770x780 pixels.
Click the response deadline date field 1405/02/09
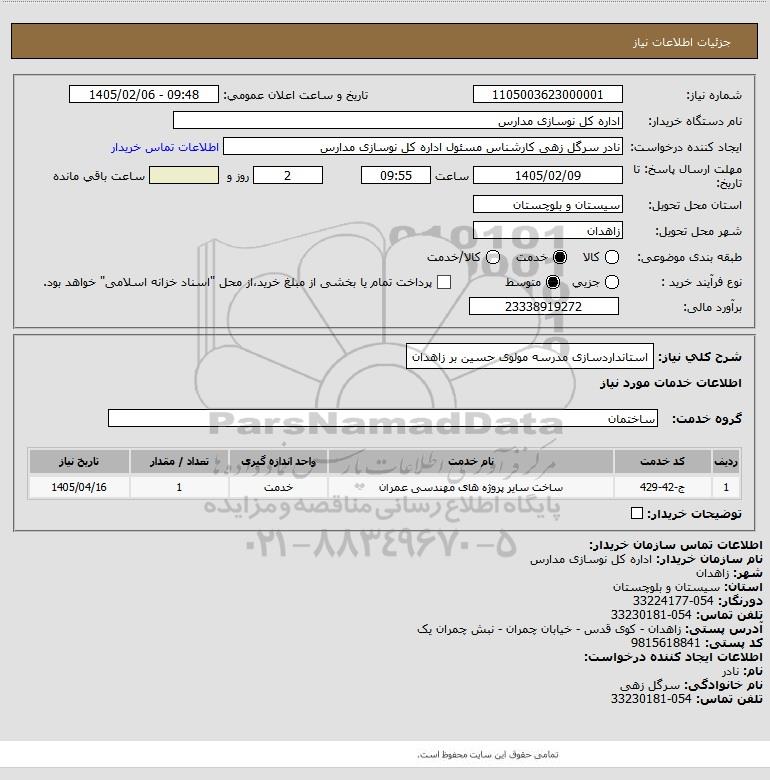(548, 175)
